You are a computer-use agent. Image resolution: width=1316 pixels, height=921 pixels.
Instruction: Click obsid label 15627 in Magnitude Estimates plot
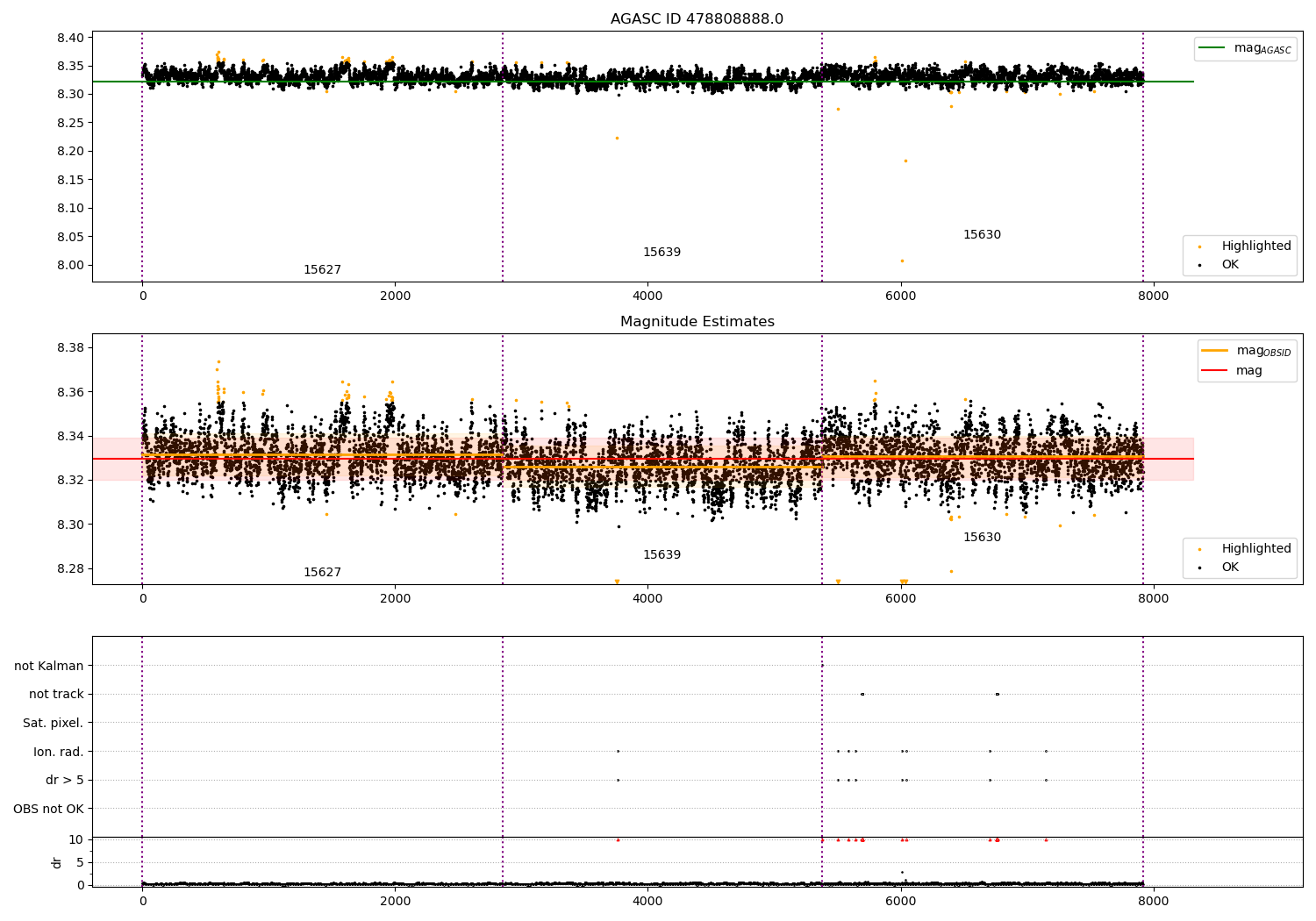click(322, 573)
